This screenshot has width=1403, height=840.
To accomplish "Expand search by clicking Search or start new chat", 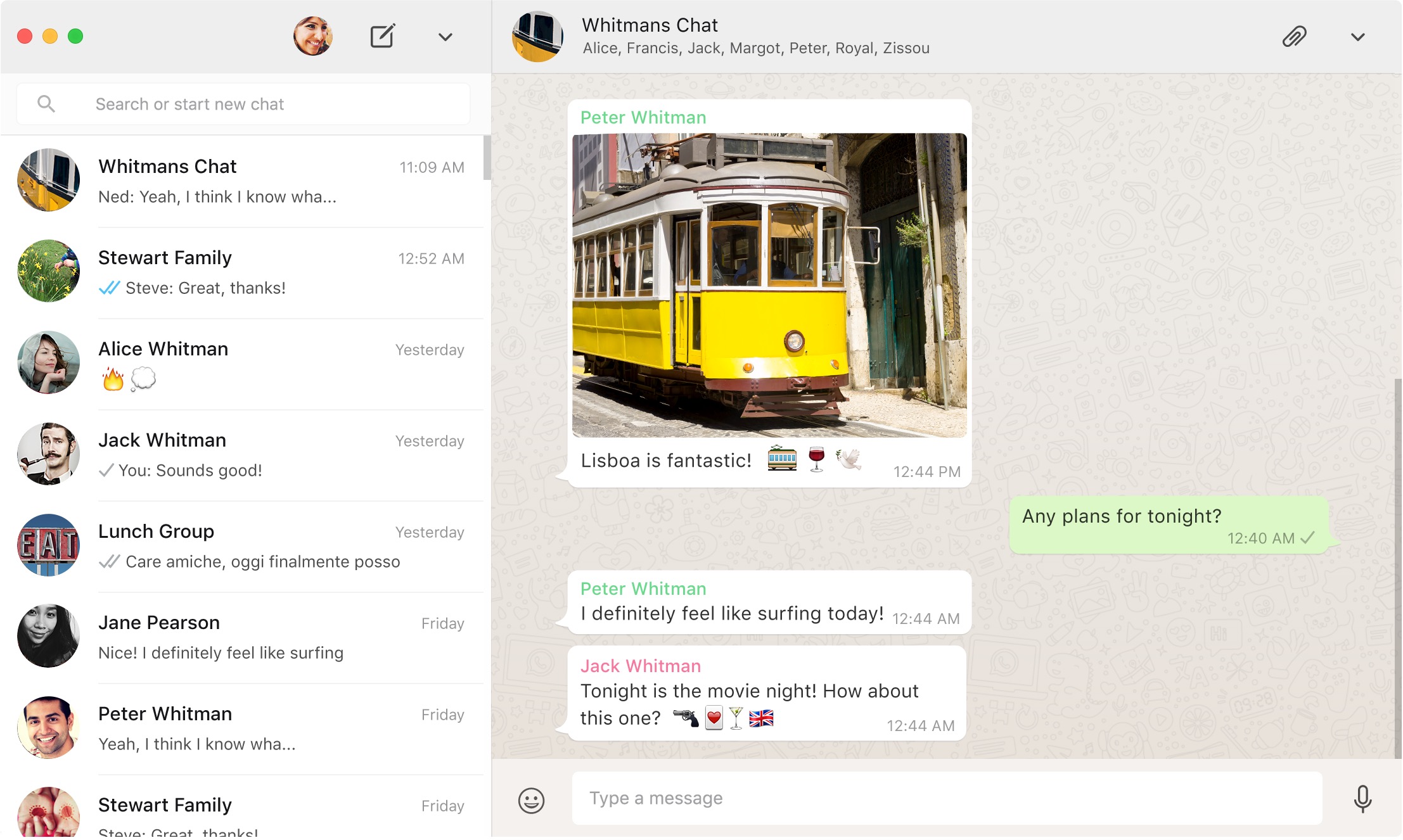I will tap(190, 103).
